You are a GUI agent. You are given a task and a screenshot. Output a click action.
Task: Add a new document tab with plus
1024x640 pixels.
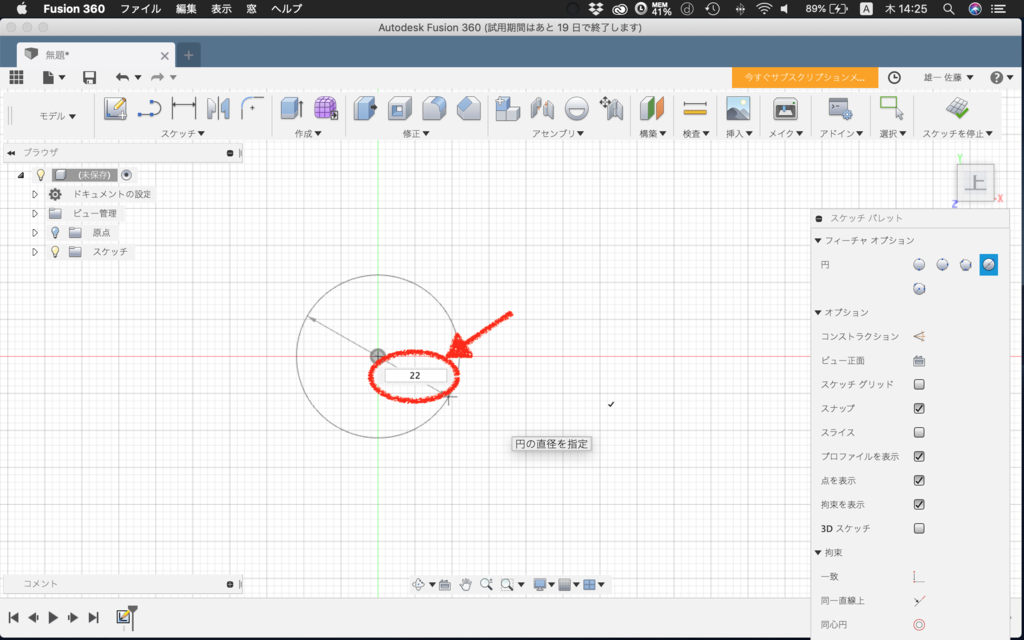[x=189, y=55]
